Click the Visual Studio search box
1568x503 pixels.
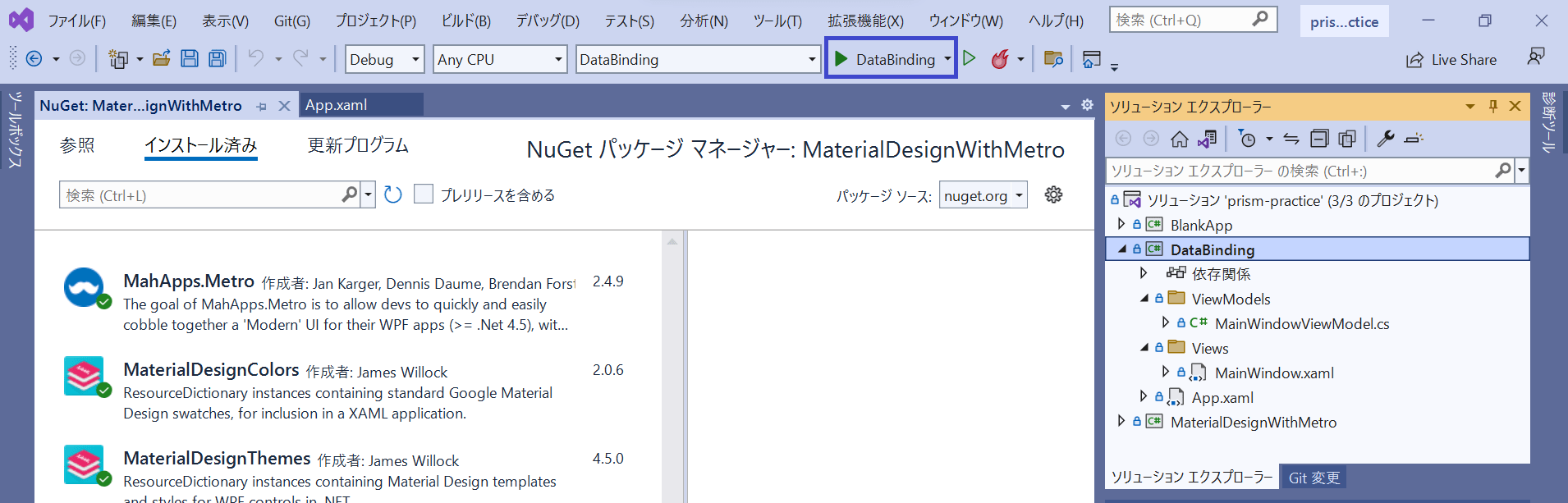(1193, 20)
